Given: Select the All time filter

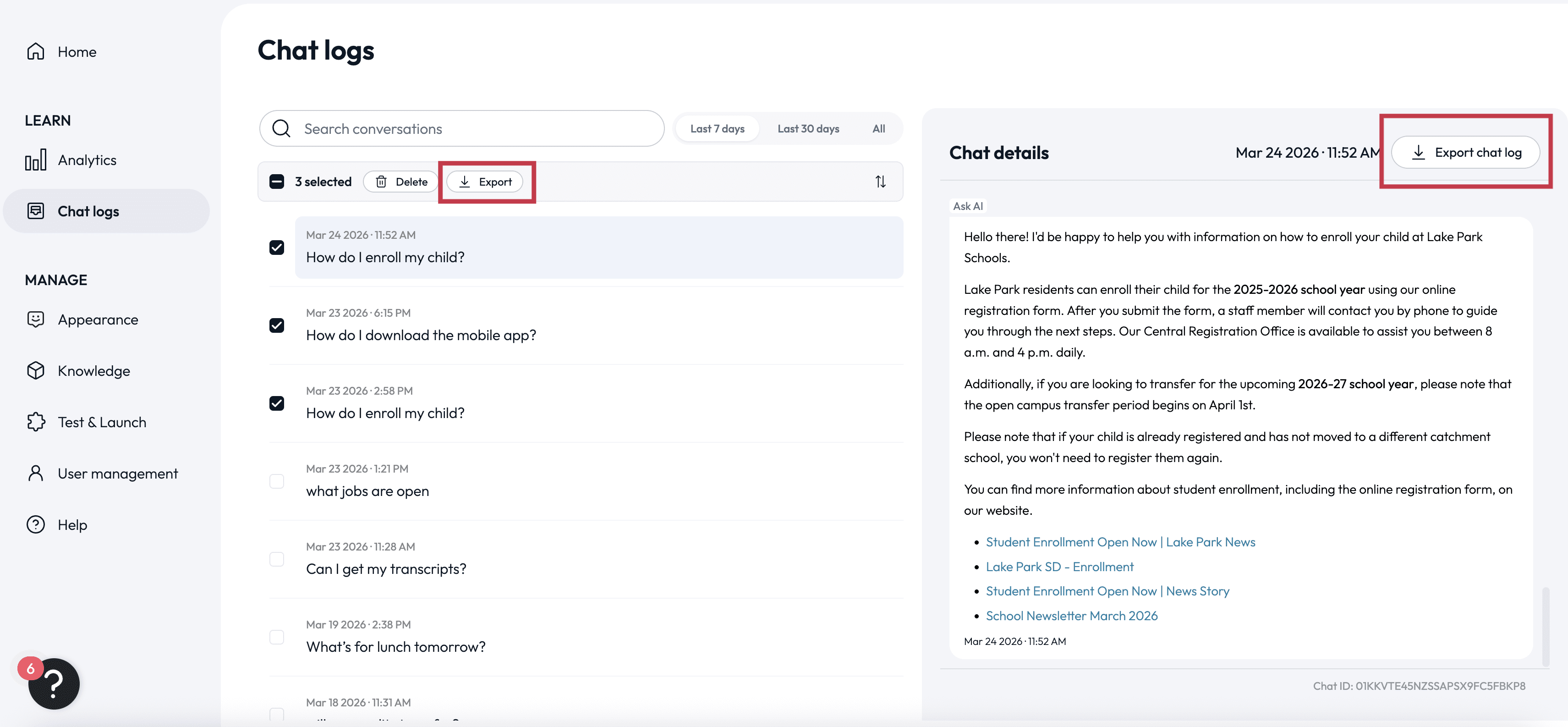Looking at the screenshot, I should pos(878,128).
